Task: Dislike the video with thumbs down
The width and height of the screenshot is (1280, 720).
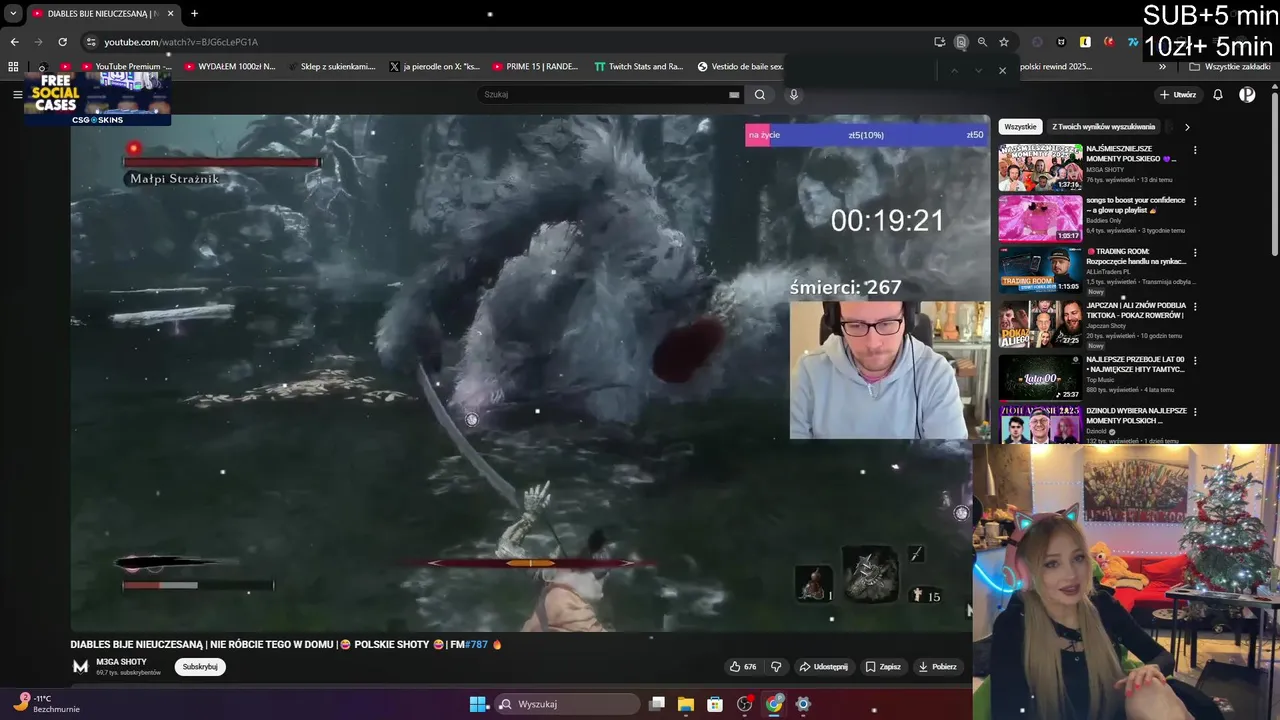Action: click(x=776, y=667)
